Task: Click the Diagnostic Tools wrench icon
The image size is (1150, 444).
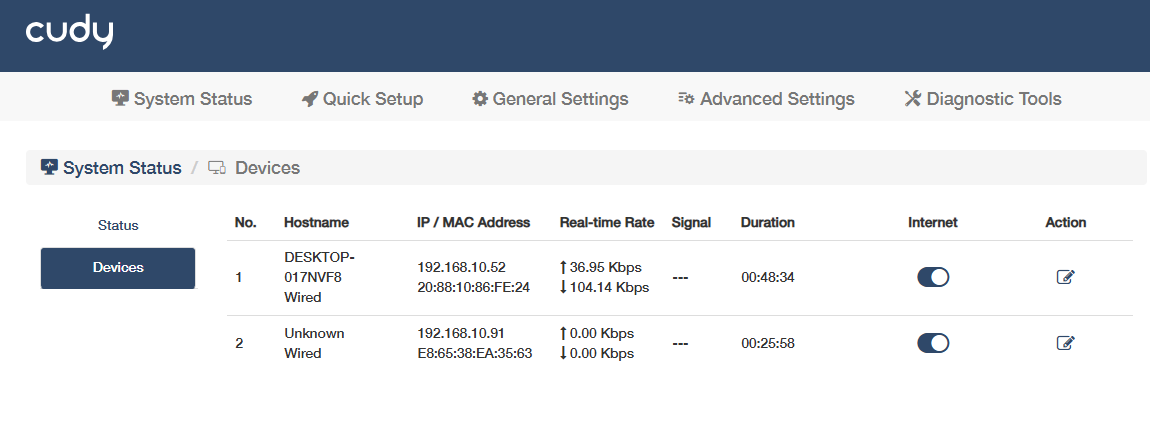Action: pos(912,99)
